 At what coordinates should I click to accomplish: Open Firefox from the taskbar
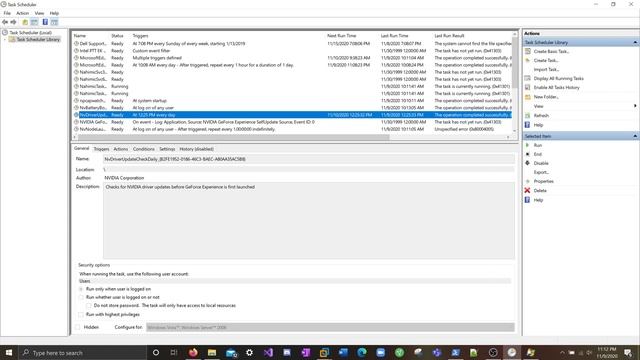pos(193,353)
